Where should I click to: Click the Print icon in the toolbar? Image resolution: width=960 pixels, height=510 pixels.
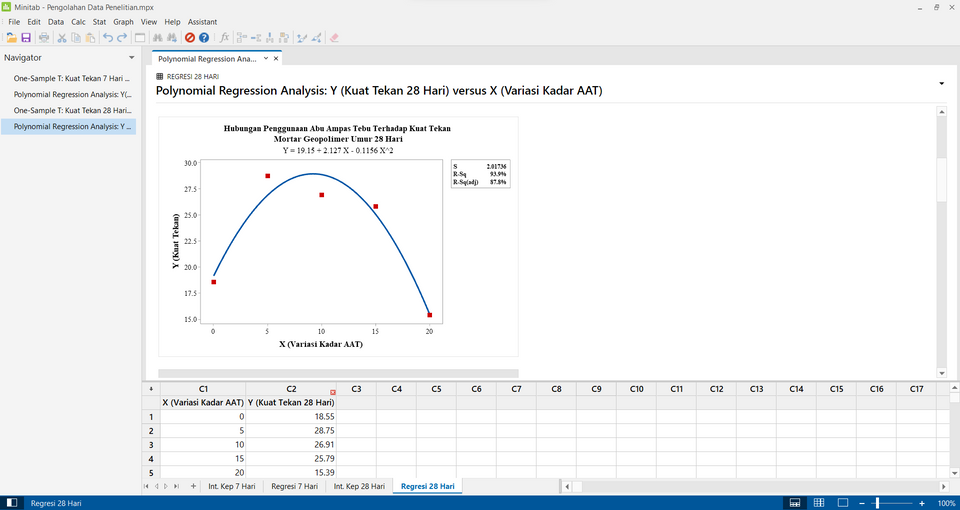[x=43, y=38]
